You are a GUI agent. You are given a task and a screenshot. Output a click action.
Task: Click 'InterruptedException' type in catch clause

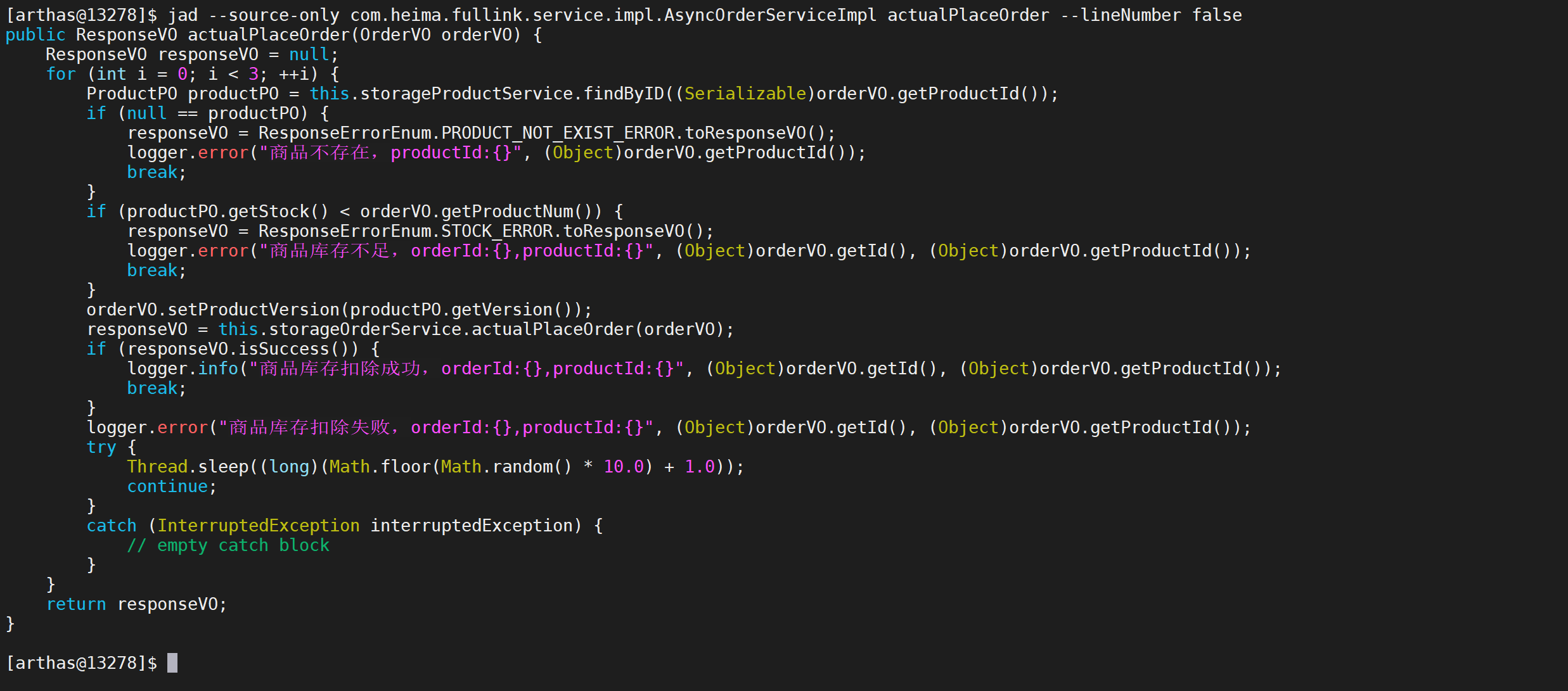coord(259,526)
